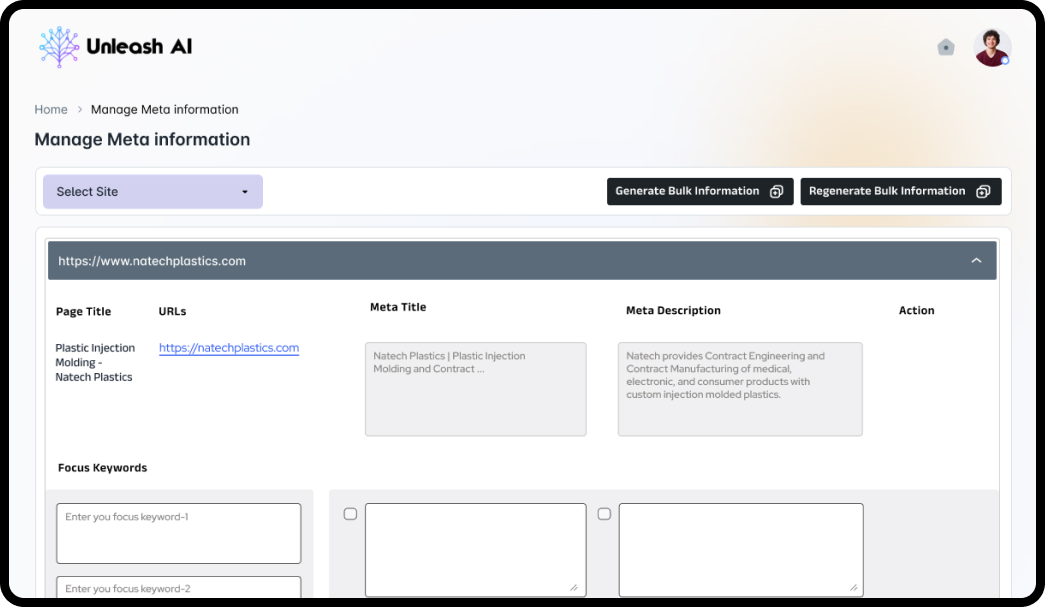Click the Focus Keywords label
Screen dimensions: 1045x607
103,468
